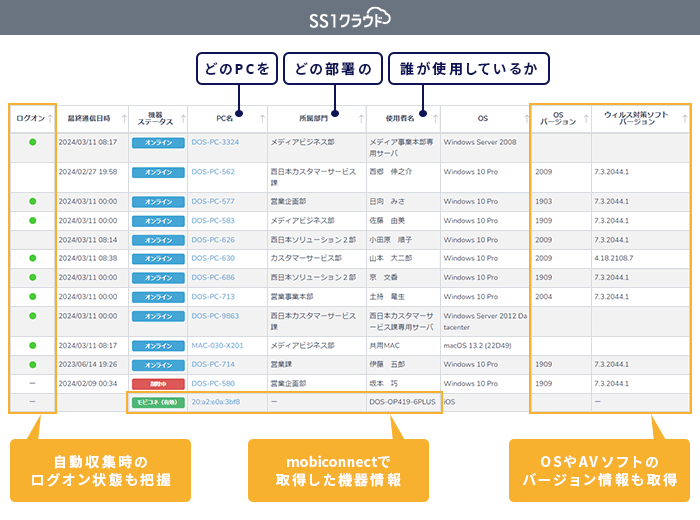This screenshot has width=700, height=520.
Task: Open the MAC-030-X201 link
Action: [x=217, y=345]
